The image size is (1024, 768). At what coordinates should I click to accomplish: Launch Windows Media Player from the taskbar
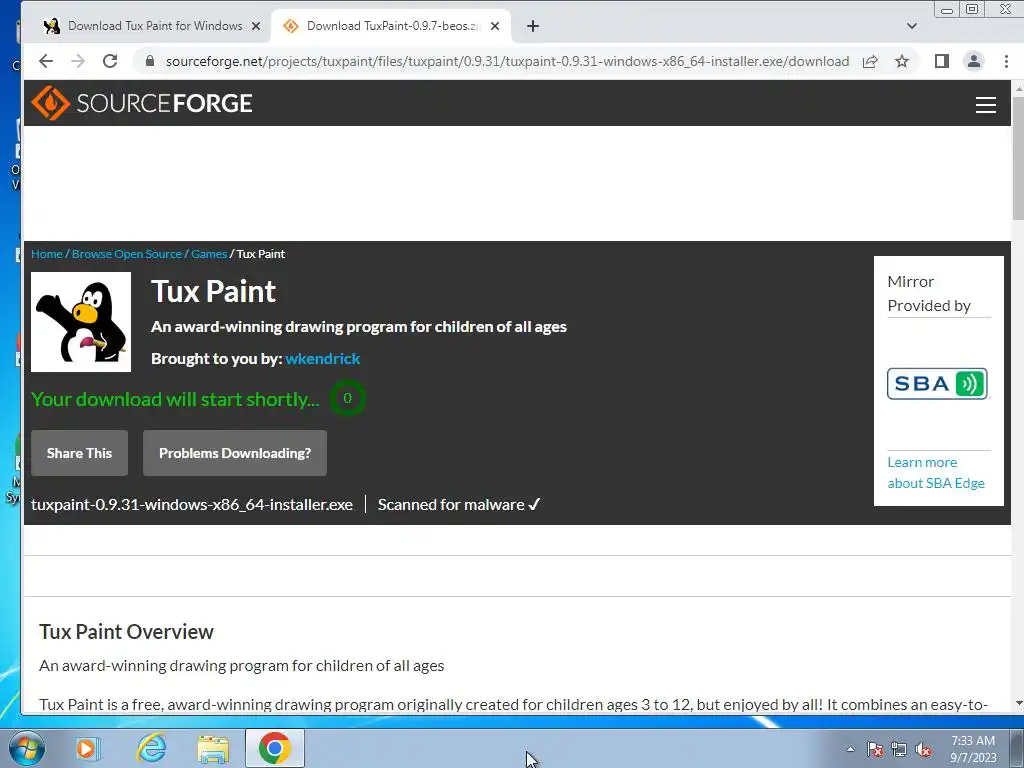tap(86, 748)
